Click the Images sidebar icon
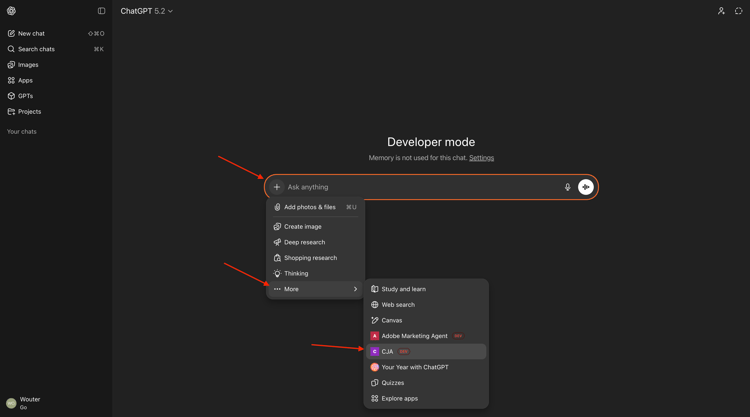The width and height of the screenshot is (750, 417). point(11,65)
